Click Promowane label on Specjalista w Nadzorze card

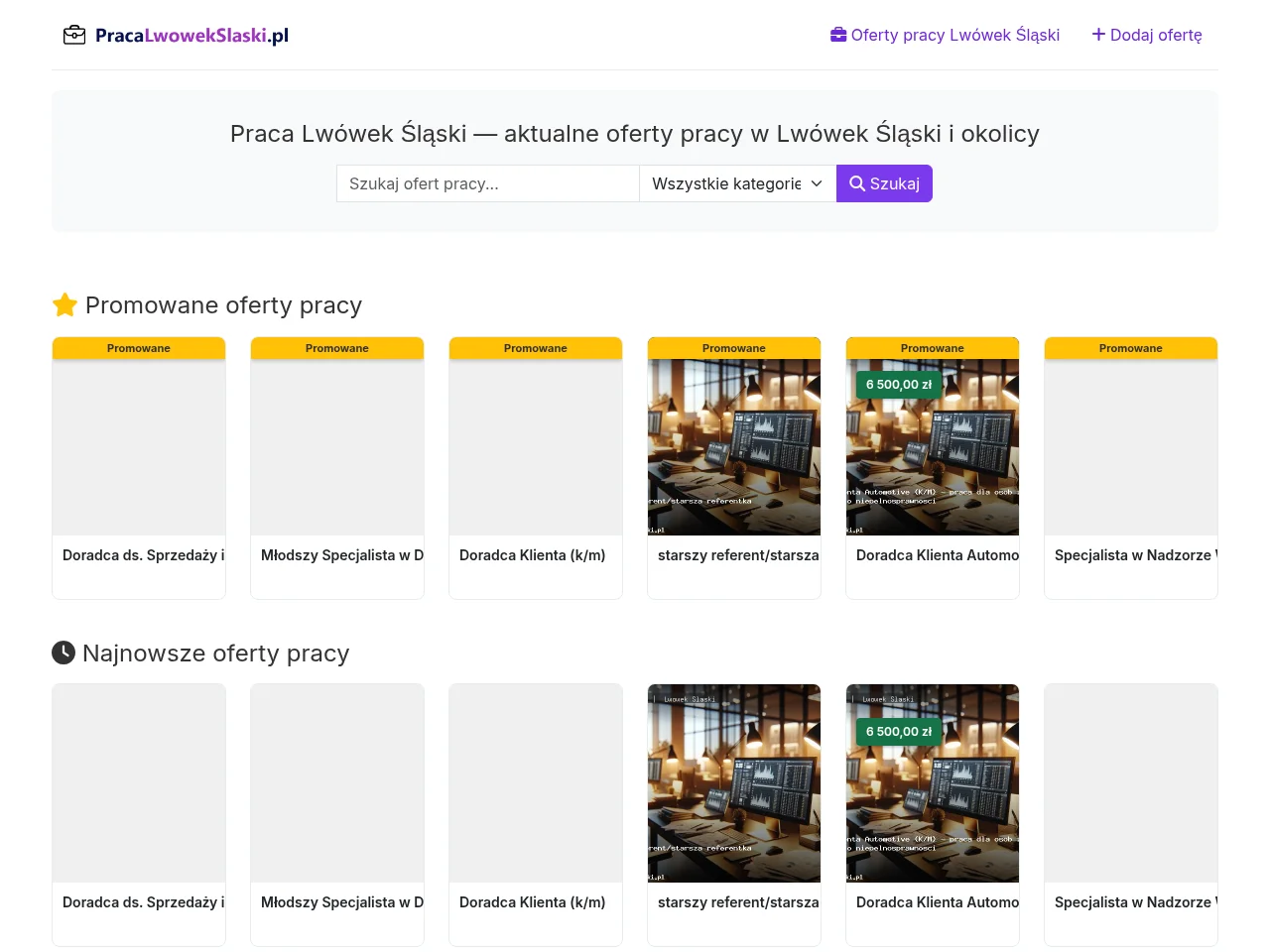click(x=1131, y=348)
